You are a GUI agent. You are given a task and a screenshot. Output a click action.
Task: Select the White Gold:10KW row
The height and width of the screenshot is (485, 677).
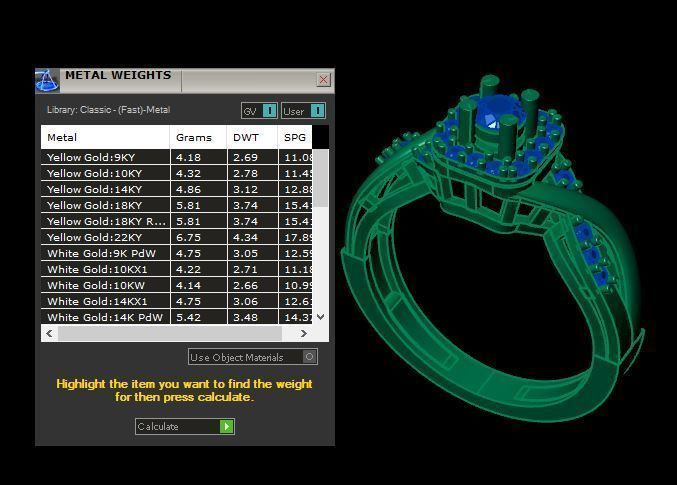(x=177, y=285)
